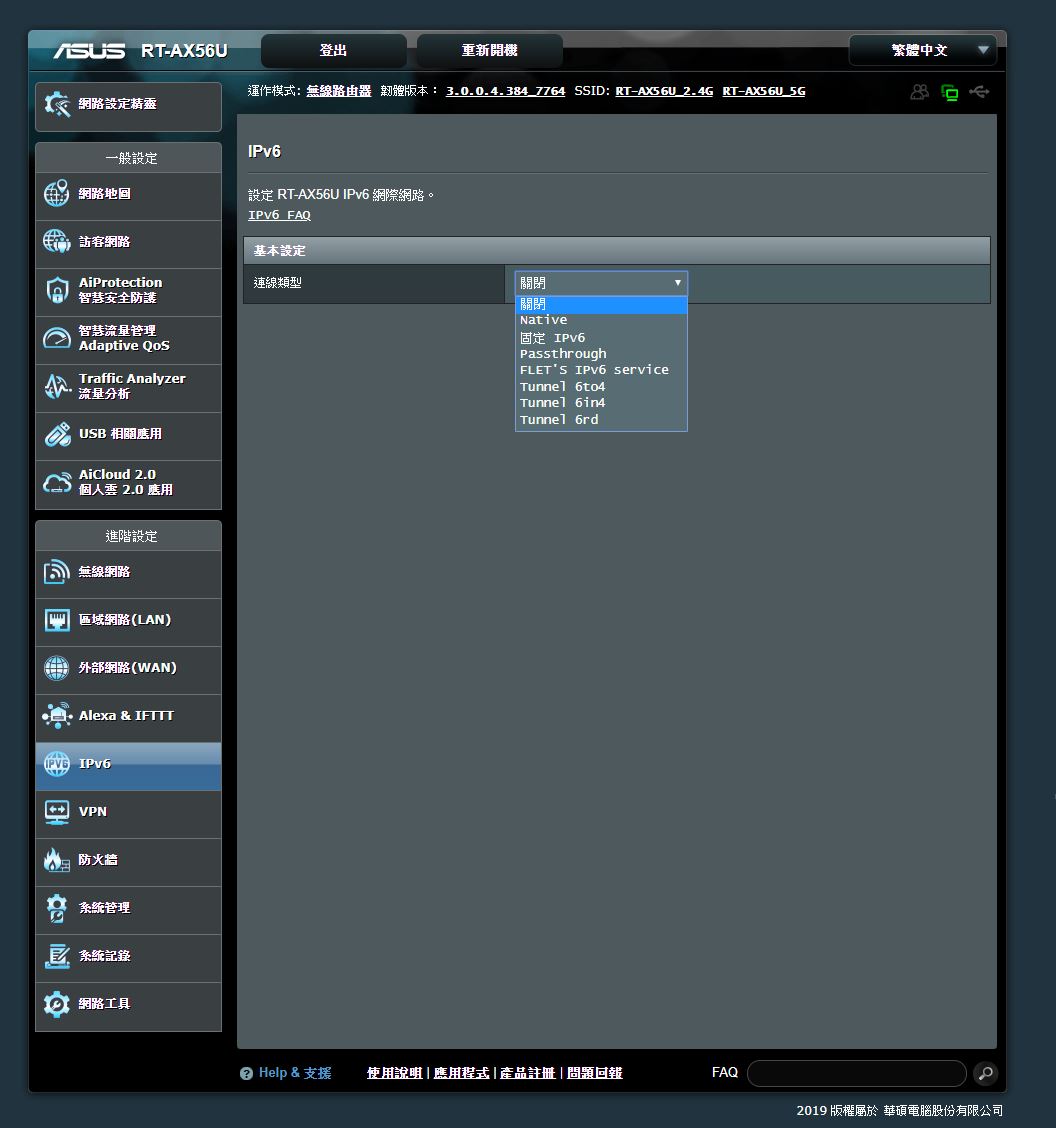Click the Guest Network globe icon

pyautogui.click(x=57, y=242)
